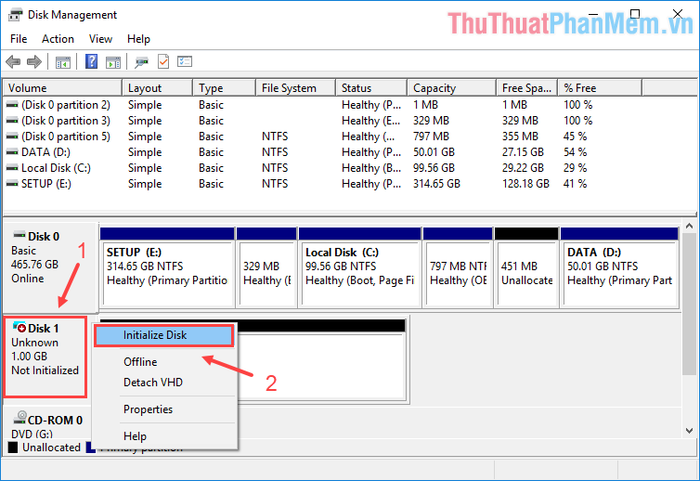Viewport: 700px width, 481px height.
Task: Click the blue Help question mark icon
Action: coord(92,62)
